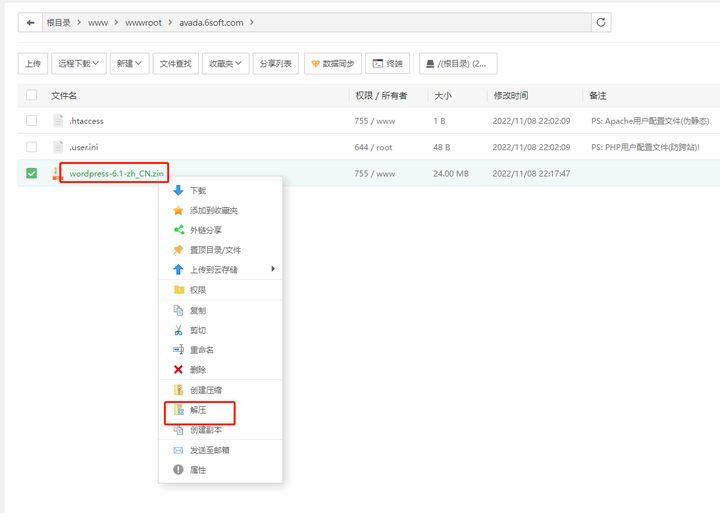720x513 pixels.
Task: Click the archive icon for 创建压缩
Action: [178, 390]
